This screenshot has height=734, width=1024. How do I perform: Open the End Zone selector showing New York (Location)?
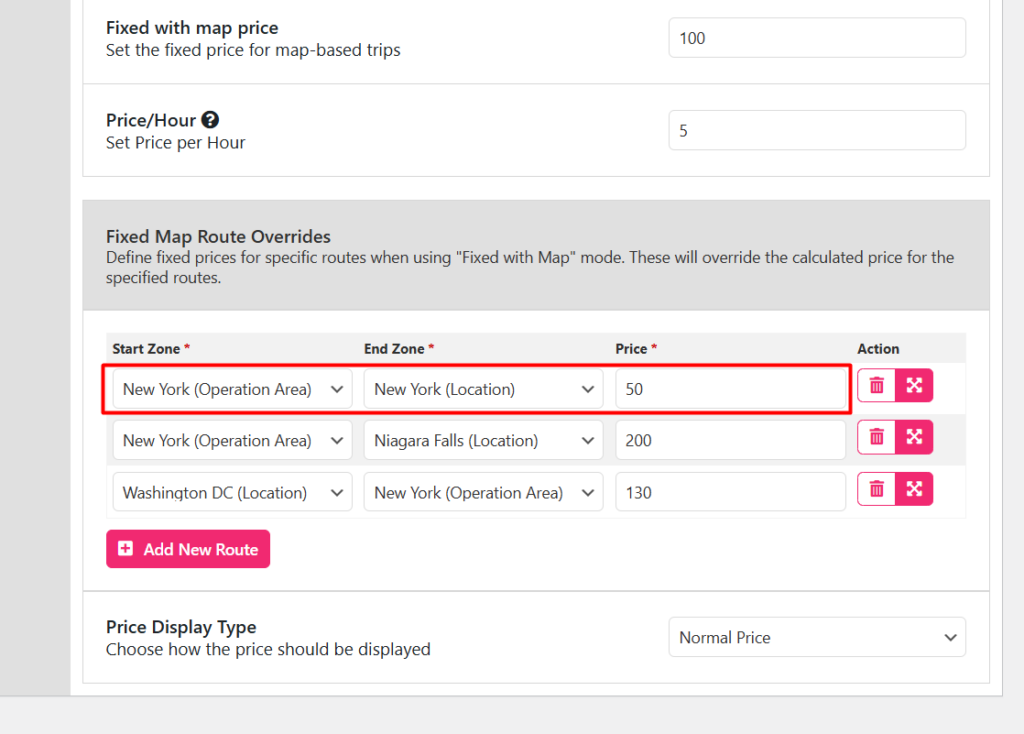click(x=483, y=389)
